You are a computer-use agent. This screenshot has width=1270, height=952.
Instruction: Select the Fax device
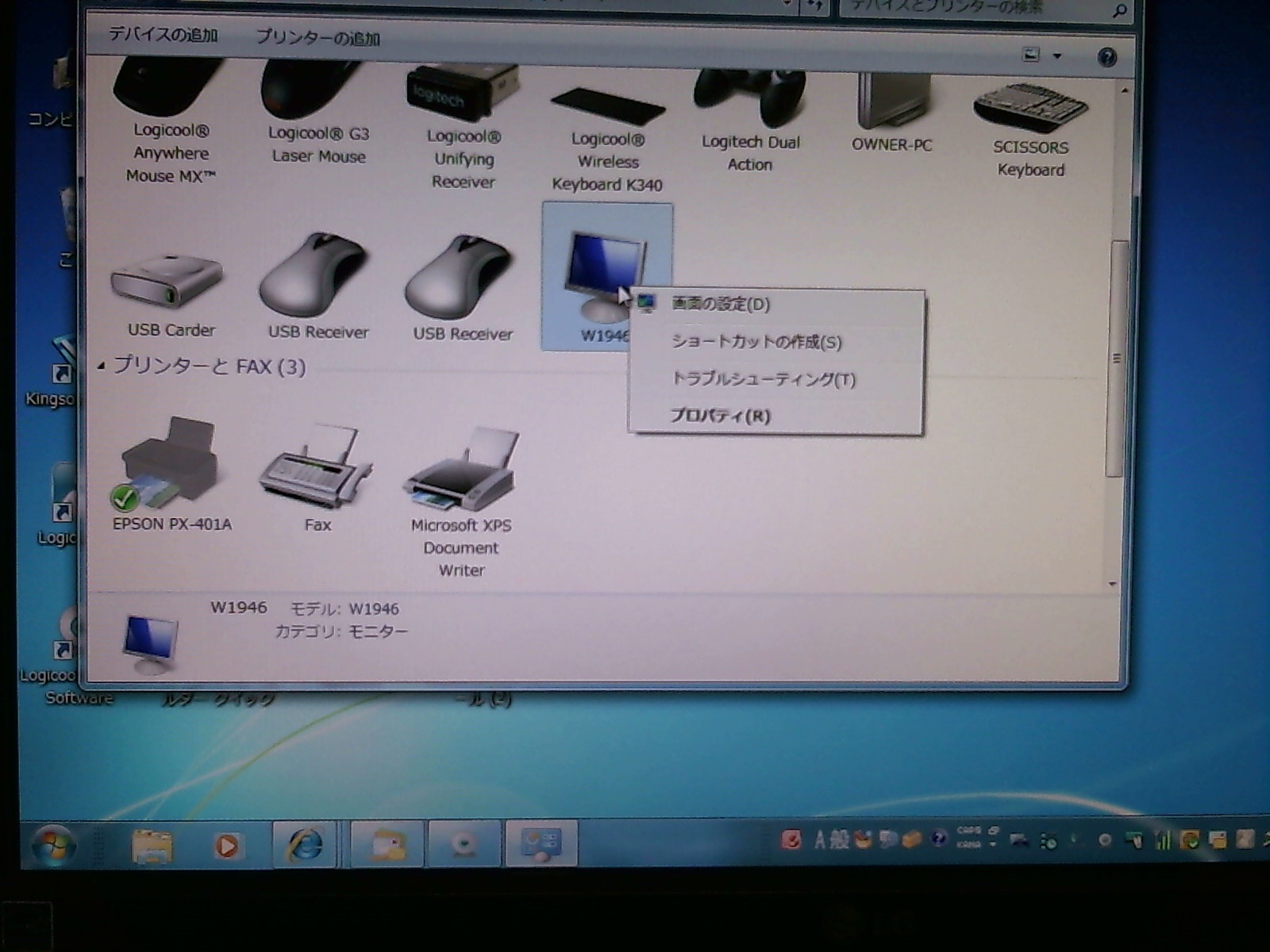click(316, 478)
